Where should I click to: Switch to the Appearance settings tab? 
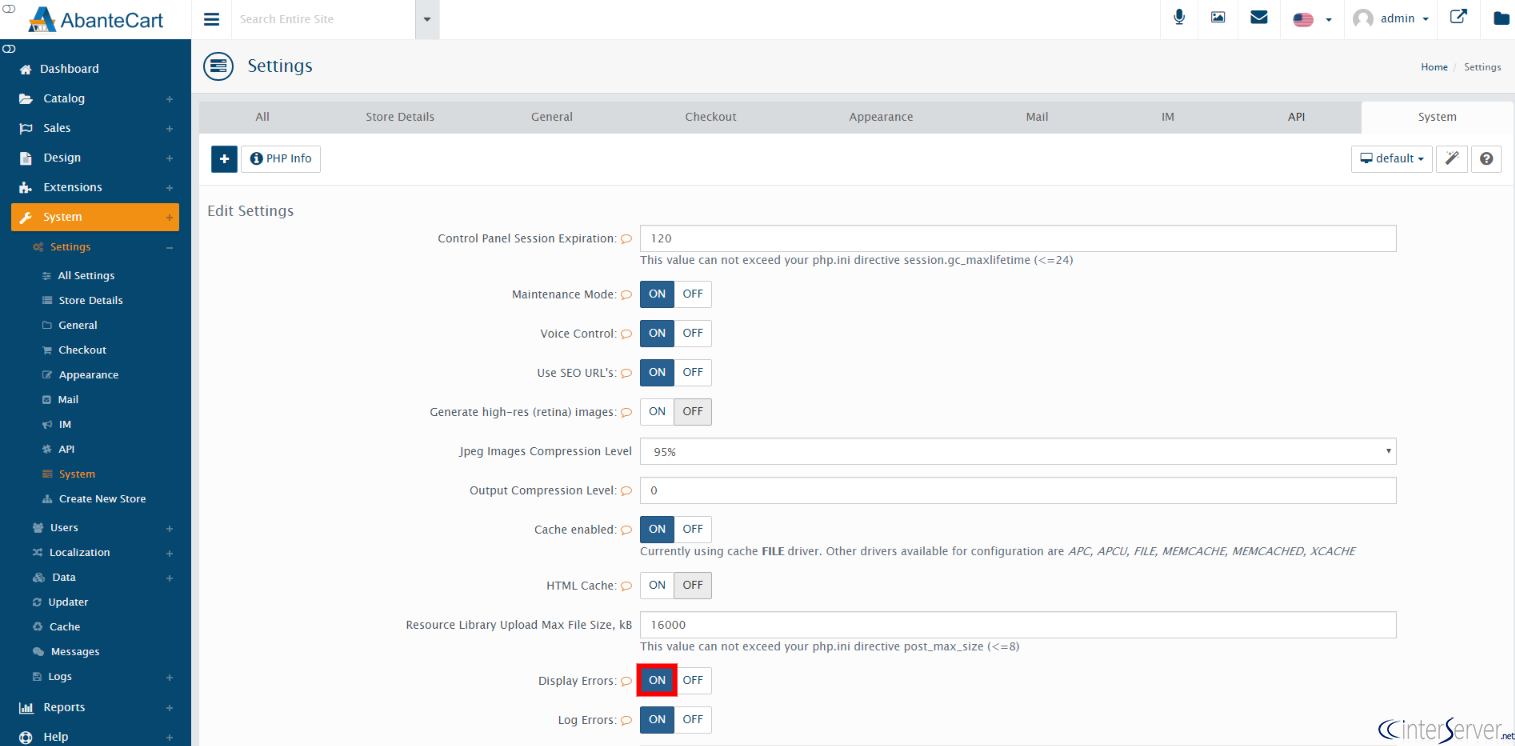(x=881, y=117)
